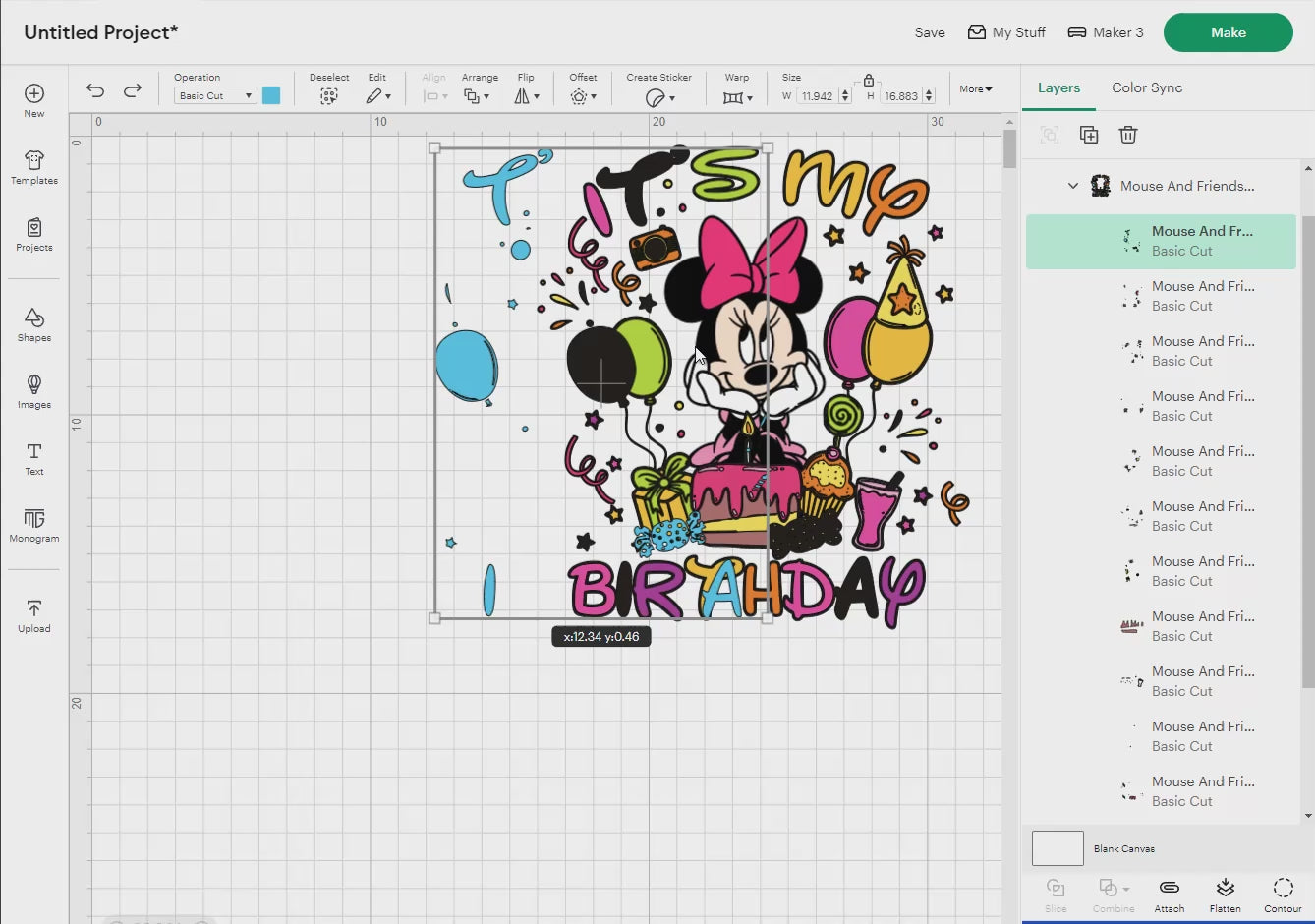Select the highlighted Mouse And Fr... layer

pyautogui.click(x=1162, y=241)
